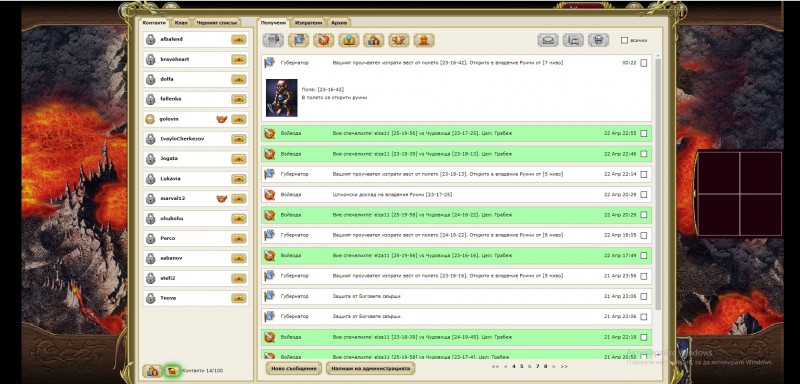800x384 pixels.
Task: Select the 22 Апр 22:55 message checkbox
Action: pyautogui.click(x=643, y=134)
